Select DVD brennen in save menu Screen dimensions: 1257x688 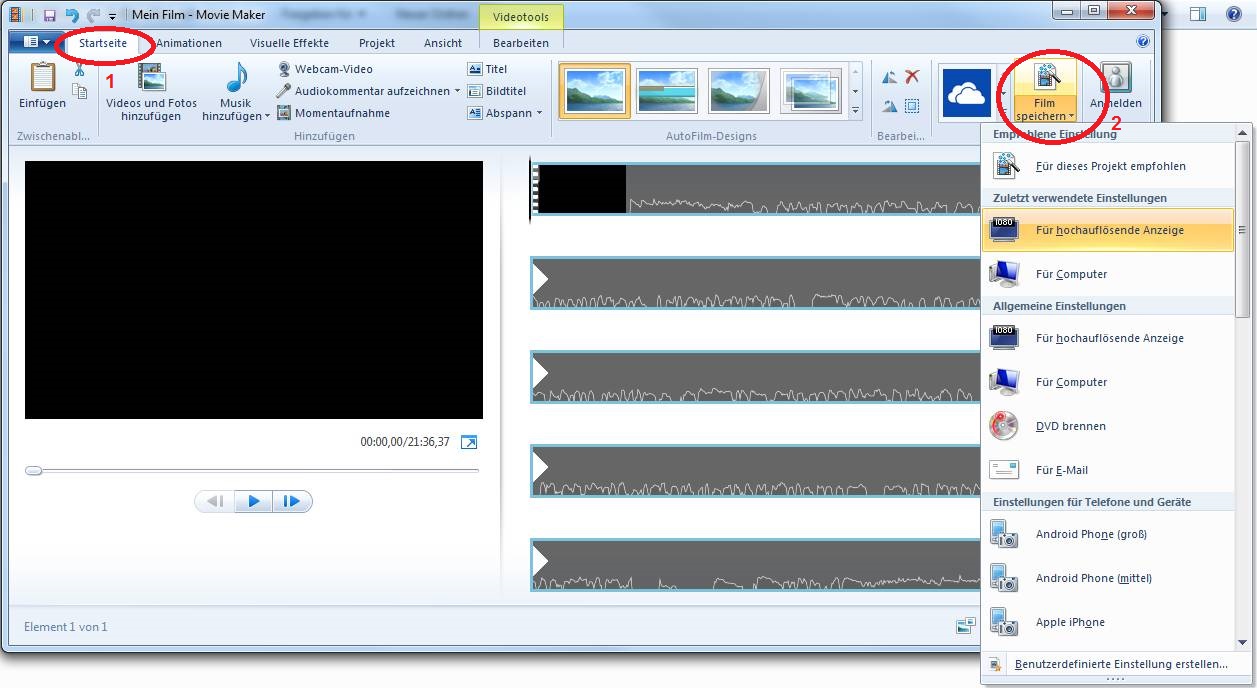pyautogui.click(x=1070, y=426)
